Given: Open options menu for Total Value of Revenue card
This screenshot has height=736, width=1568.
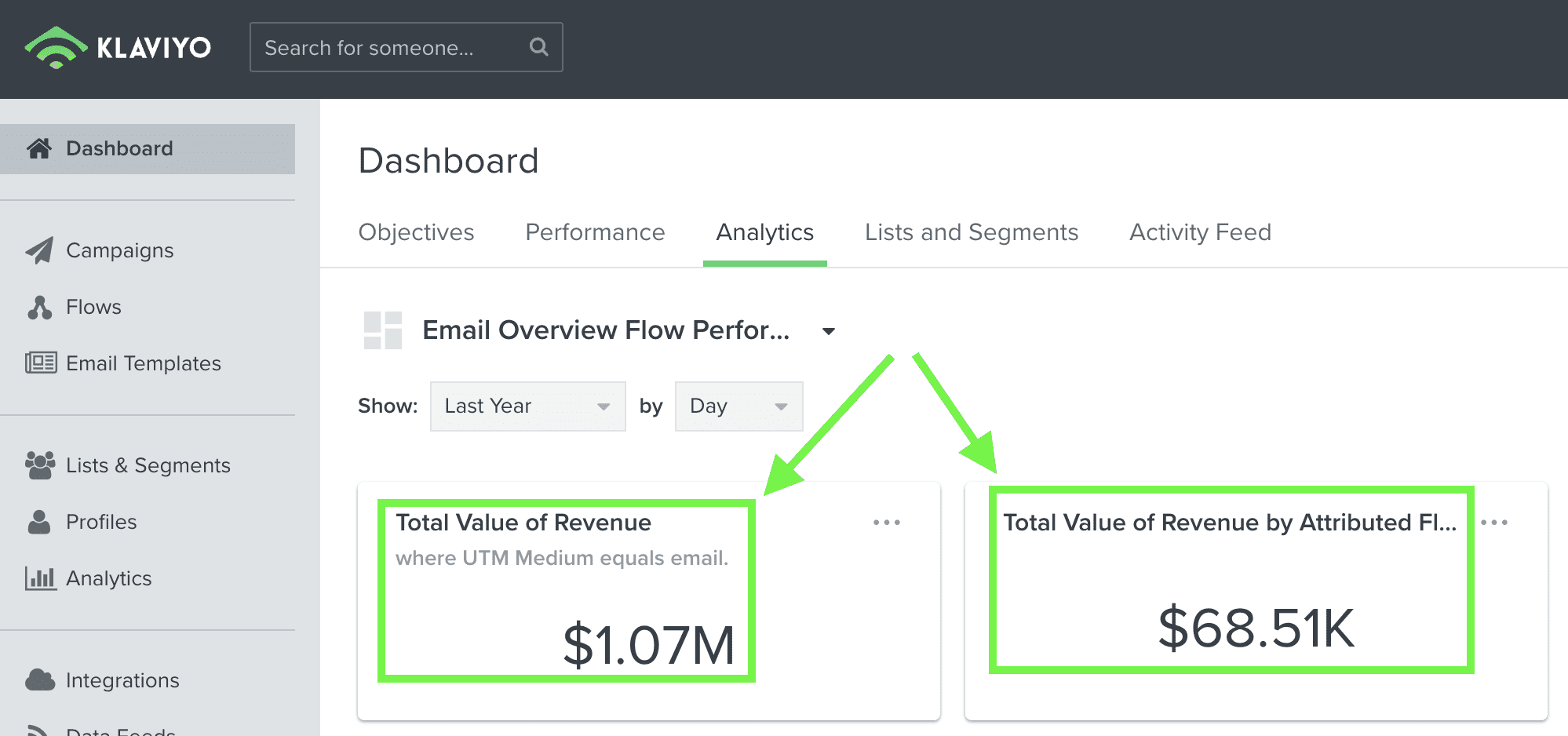Looking at the screenshot, I should click(x=887, y=523).
